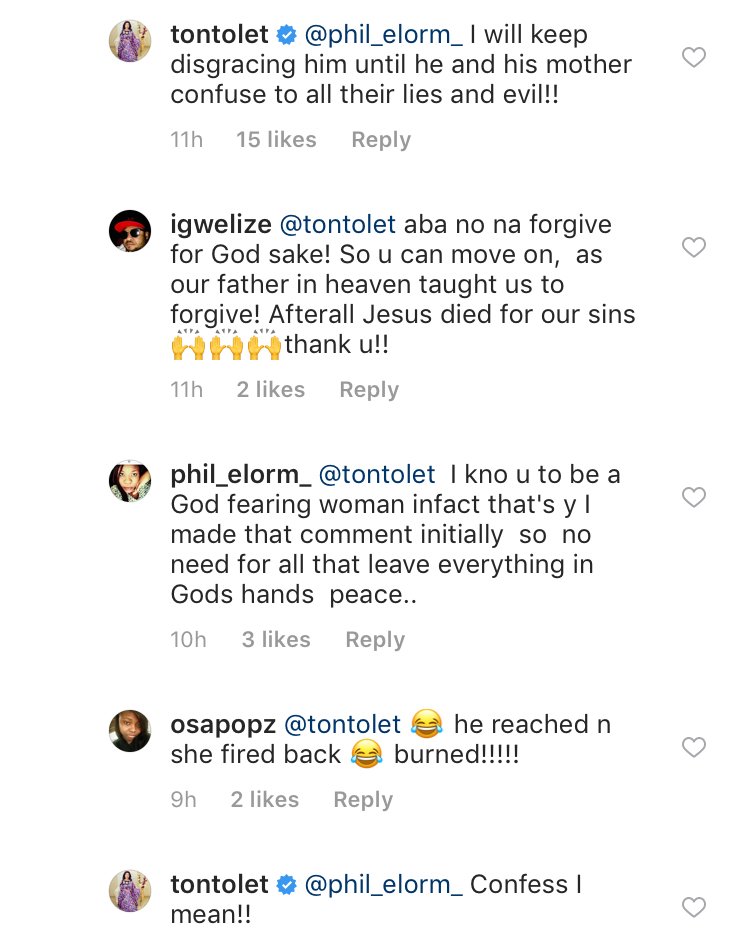Click the verified badge beside tontolet's first comment
This screenshot has height=937, width=750.
[x=286, y=35]
